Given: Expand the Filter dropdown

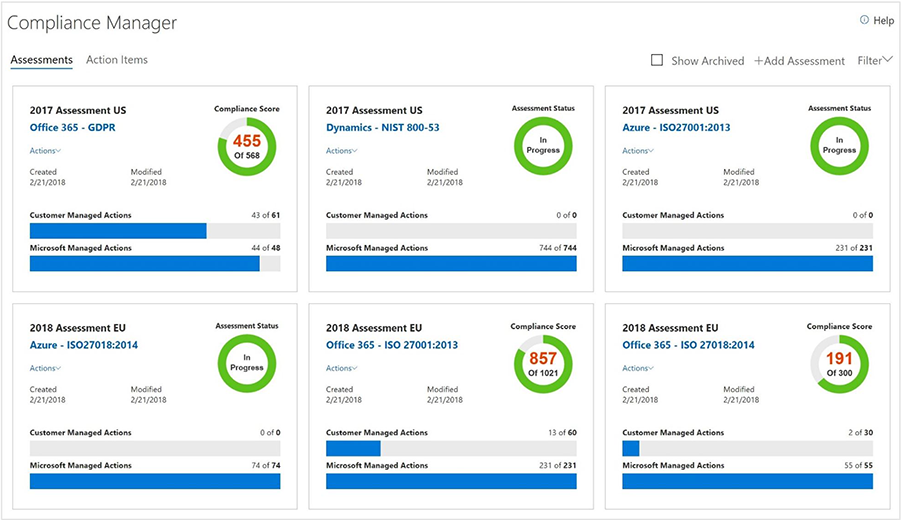Looking at the screenshot, I should [874, 61].
